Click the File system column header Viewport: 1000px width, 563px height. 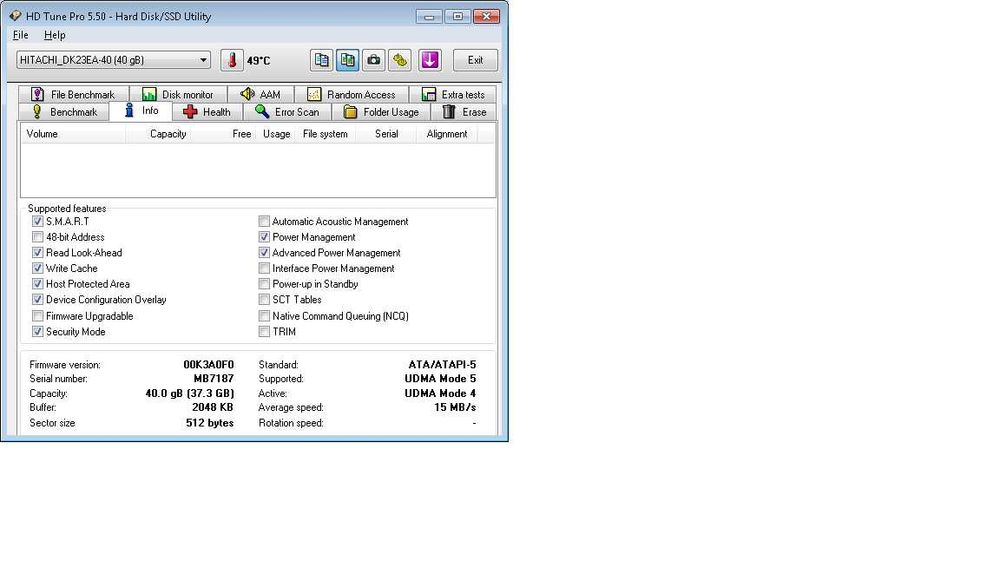(x=325, y=134)
